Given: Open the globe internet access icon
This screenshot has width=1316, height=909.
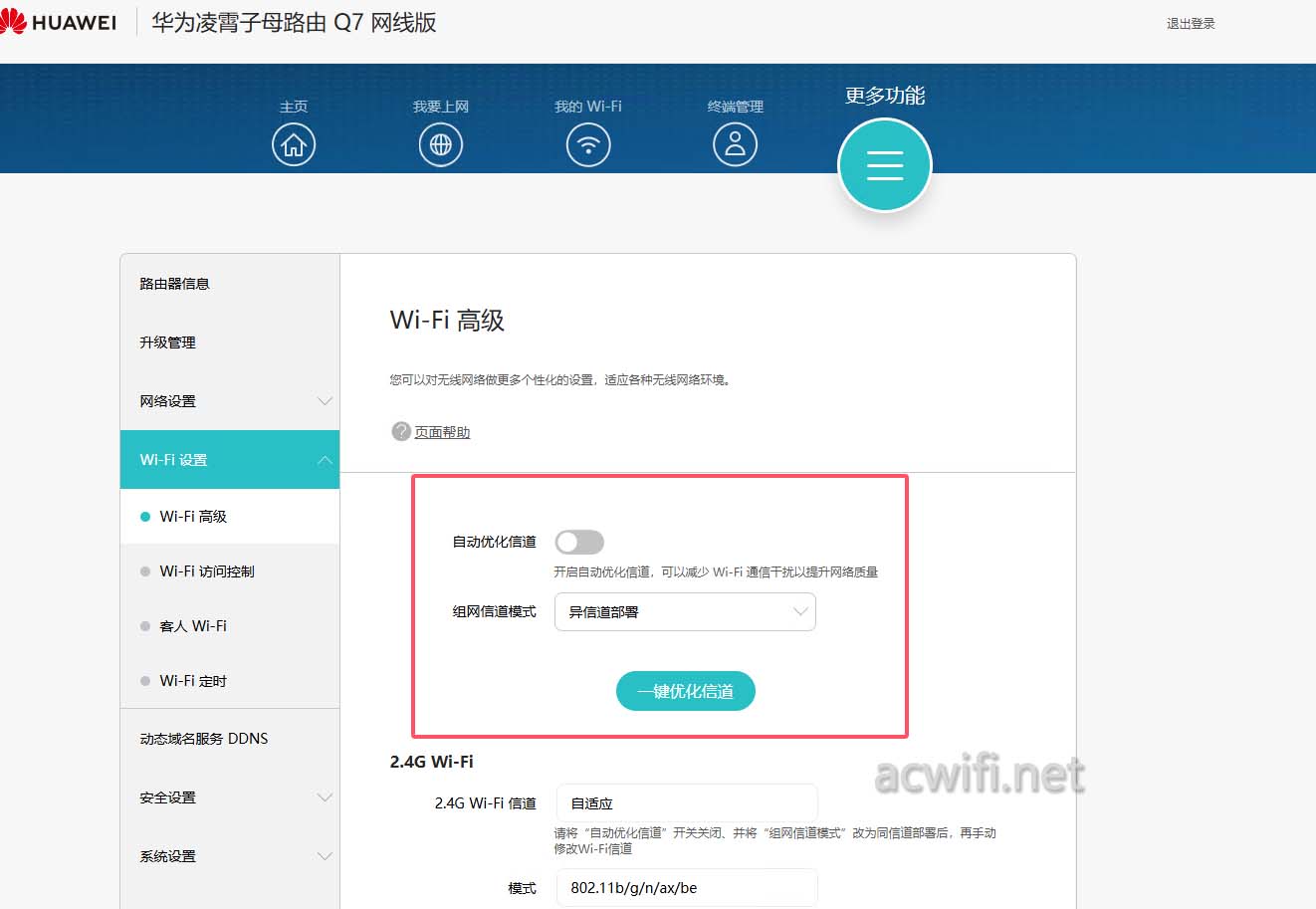Looking at the screenshot, I should coord(441,145).
